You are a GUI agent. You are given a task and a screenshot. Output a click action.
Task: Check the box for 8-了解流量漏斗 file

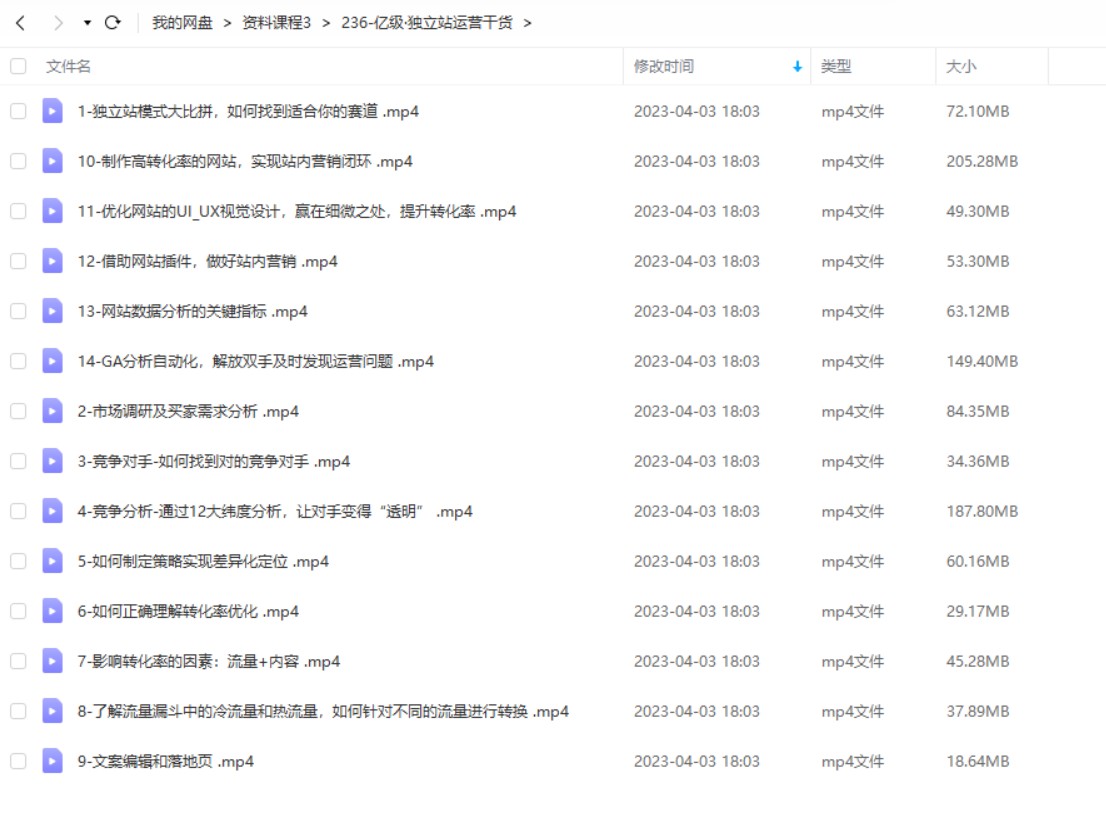pos(18,712)
